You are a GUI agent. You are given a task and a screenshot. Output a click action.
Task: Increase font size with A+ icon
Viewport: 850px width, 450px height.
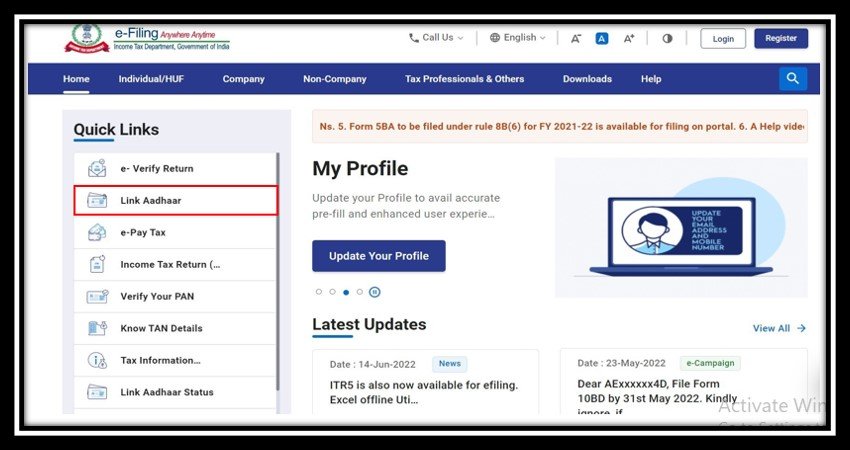click(x=629, y=38)
